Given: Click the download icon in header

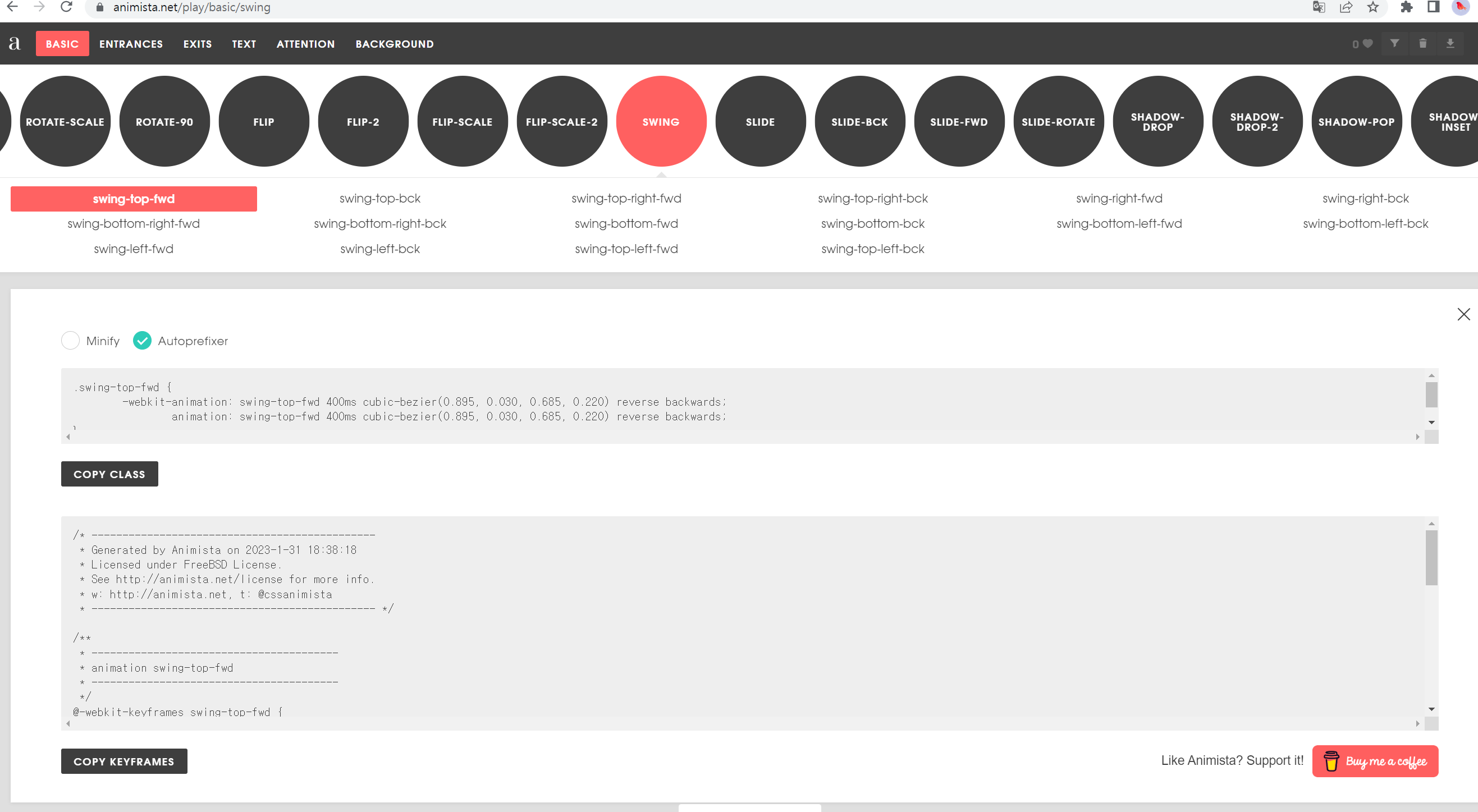Looking at the screenshot, I should [1450, 44].
